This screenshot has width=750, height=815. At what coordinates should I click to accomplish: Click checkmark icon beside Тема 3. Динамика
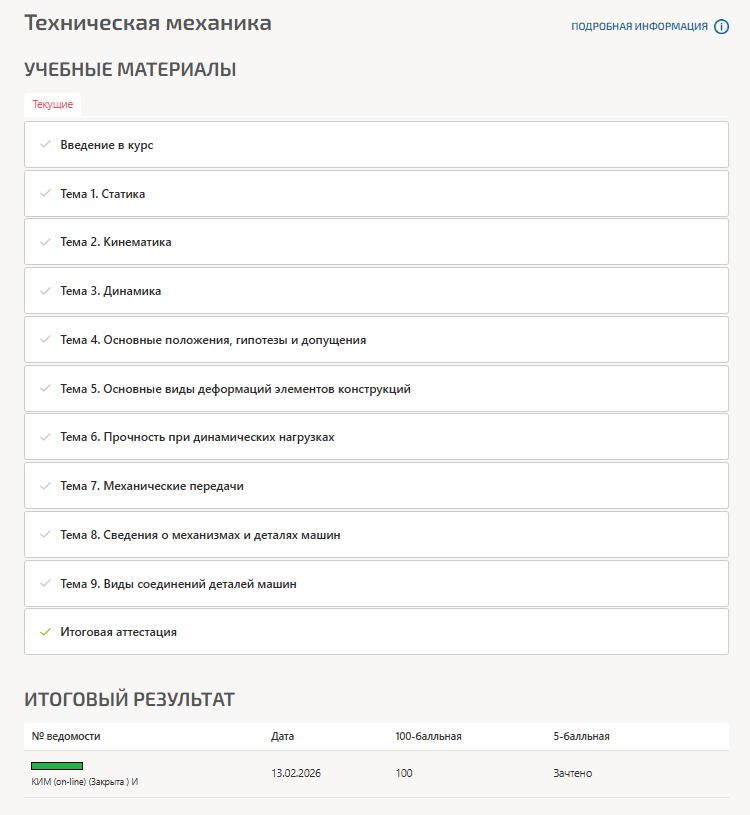tap(45, 291)
